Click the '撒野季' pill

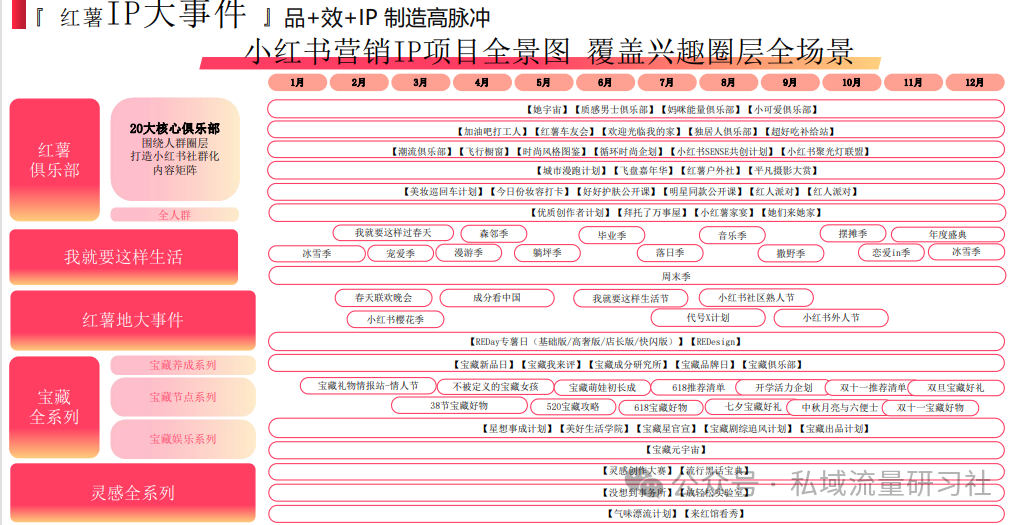tap(791, 253)
